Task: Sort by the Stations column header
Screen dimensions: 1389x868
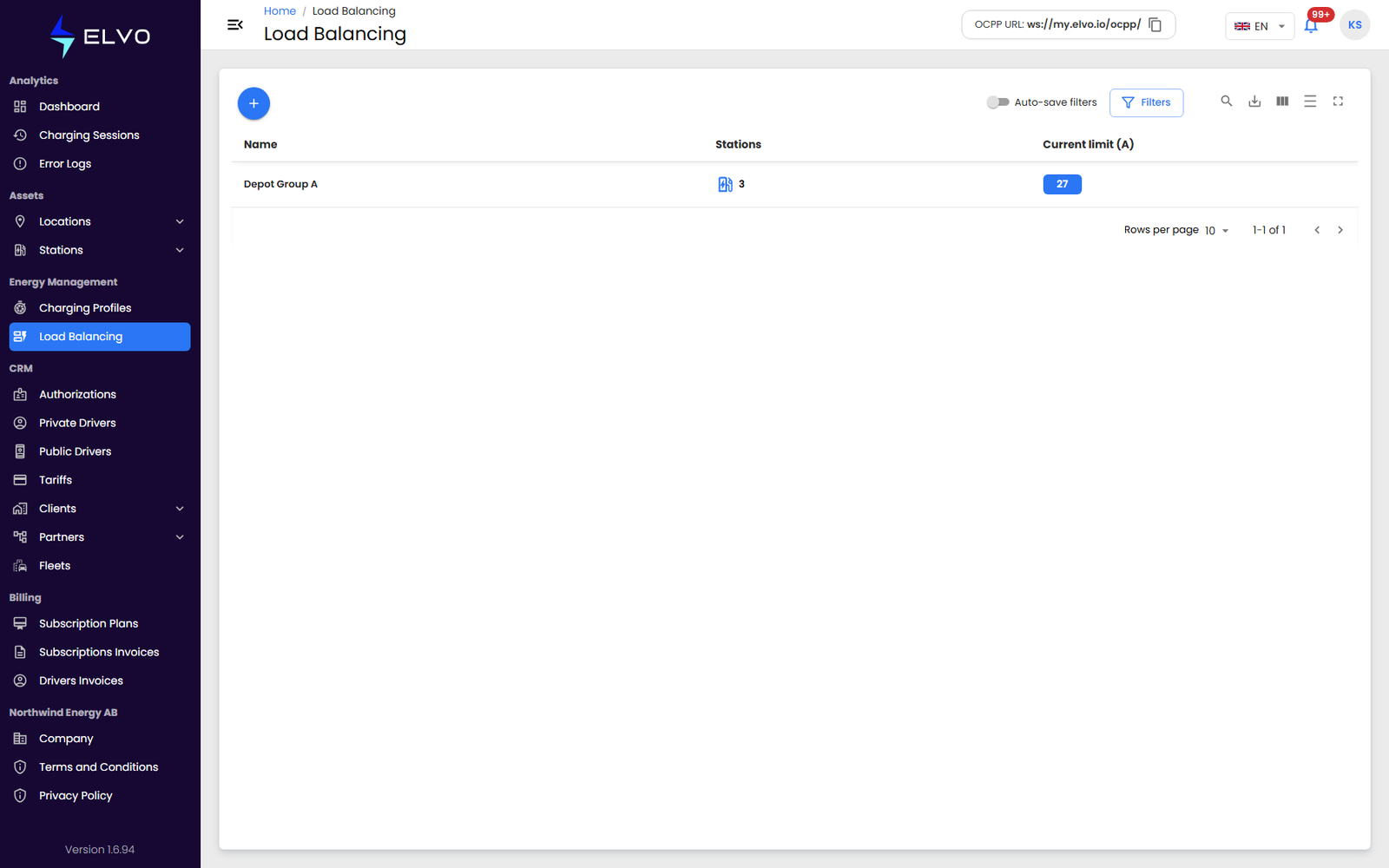Action: click(x=738, y=144)
